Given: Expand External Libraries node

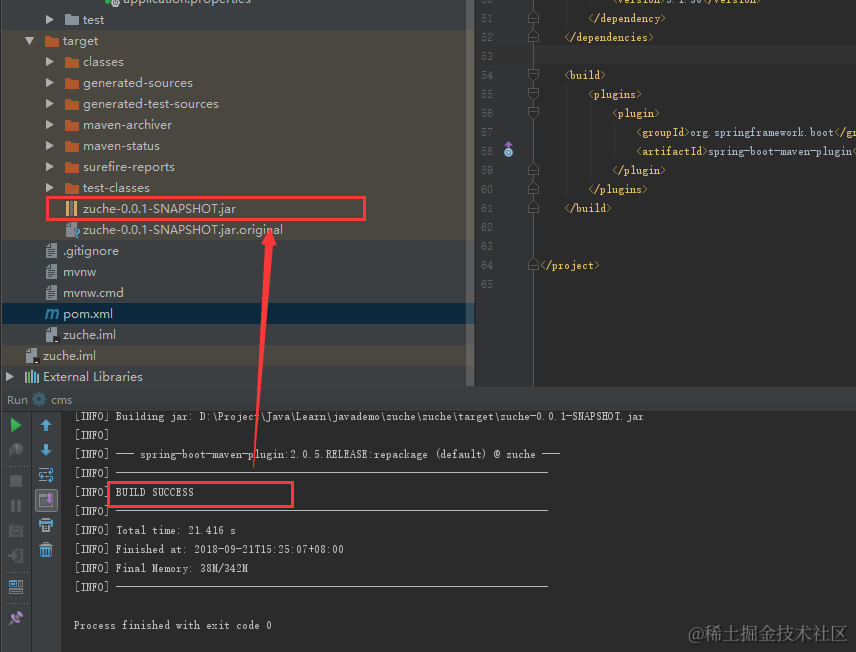Looking at the screenshot, I should coord(9,376).
